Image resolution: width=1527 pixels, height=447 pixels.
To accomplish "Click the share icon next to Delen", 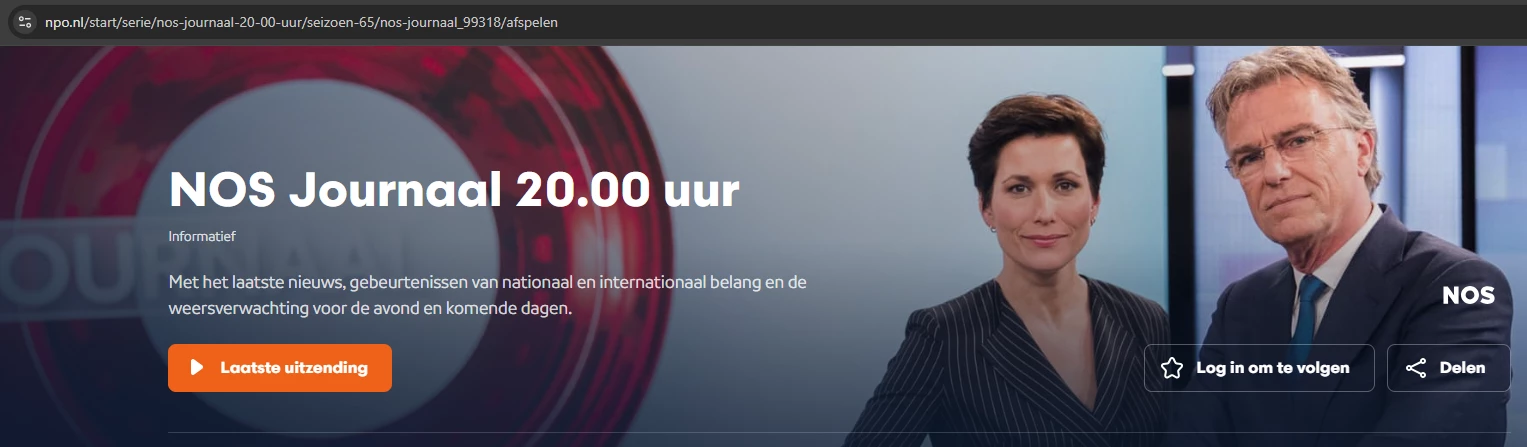I will coord(1416,368).
